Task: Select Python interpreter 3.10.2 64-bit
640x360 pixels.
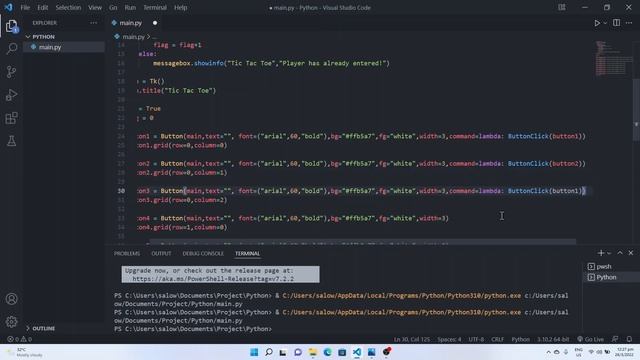Action: [553, 339]
